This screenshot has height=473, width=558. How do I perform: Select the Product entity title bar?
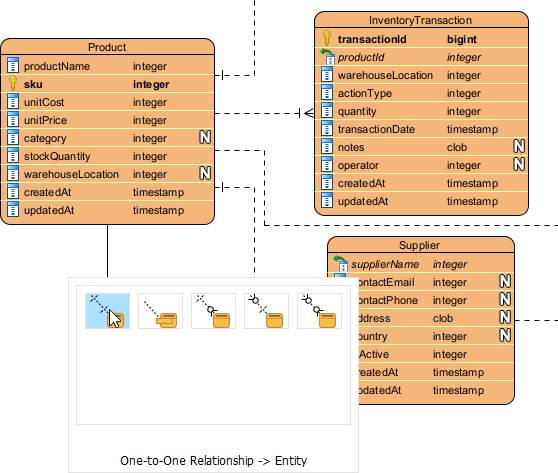(x=107, y=47)
